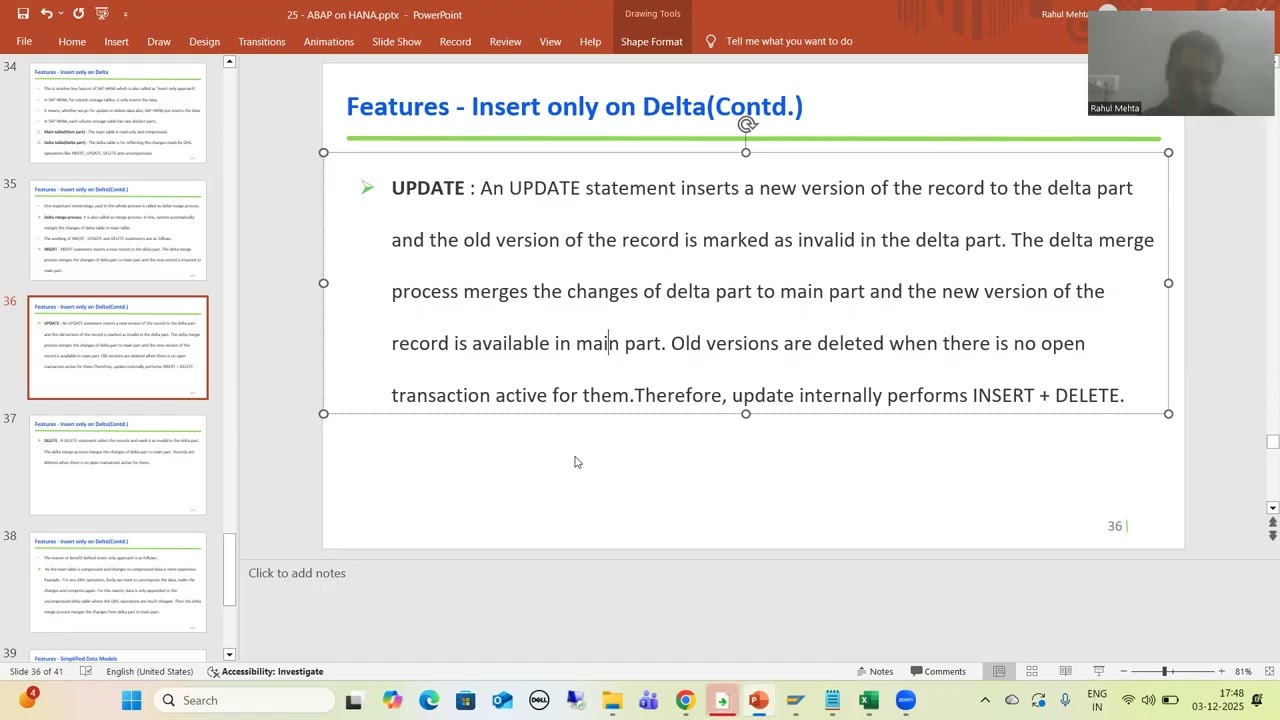Click Next Slide double-arrow in editor scrollbar
Image resolution: width=1280 pixels, height=720 pixels.
1272,536
